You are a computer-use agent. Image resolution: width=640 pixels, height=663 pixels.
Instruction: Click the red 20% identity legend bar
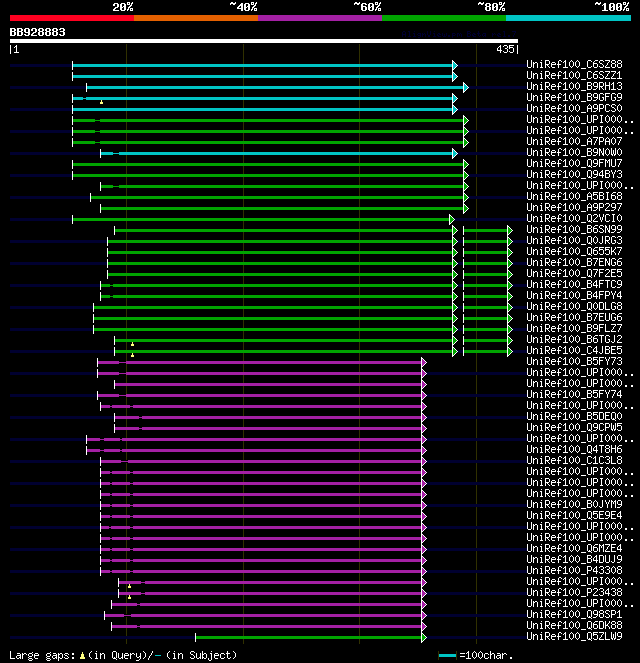[x=72, y=18]
